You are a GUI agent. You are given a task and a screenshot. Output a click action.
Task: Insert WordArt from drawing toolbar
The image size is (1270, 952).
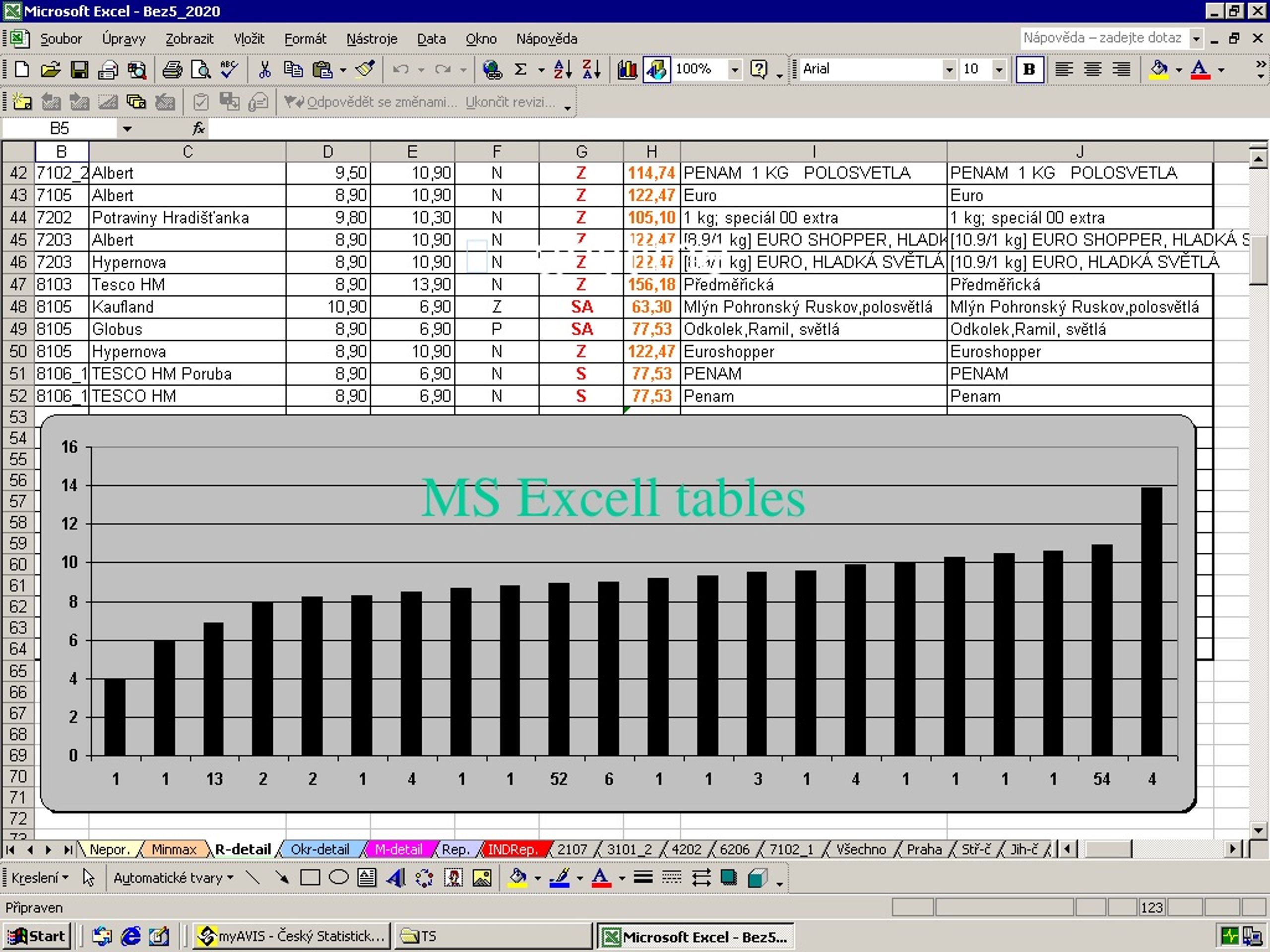[395, 878]
